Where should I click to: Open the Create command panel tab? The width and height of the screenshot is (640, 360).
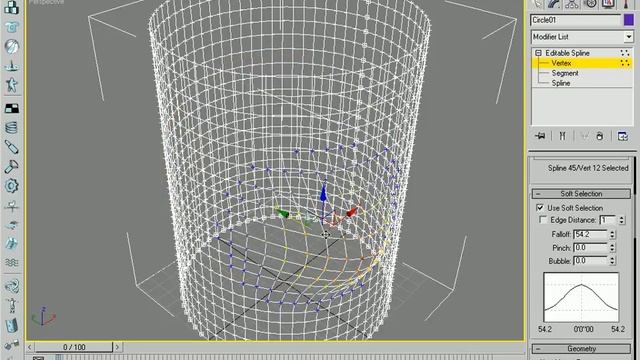[x=538, y=4]
